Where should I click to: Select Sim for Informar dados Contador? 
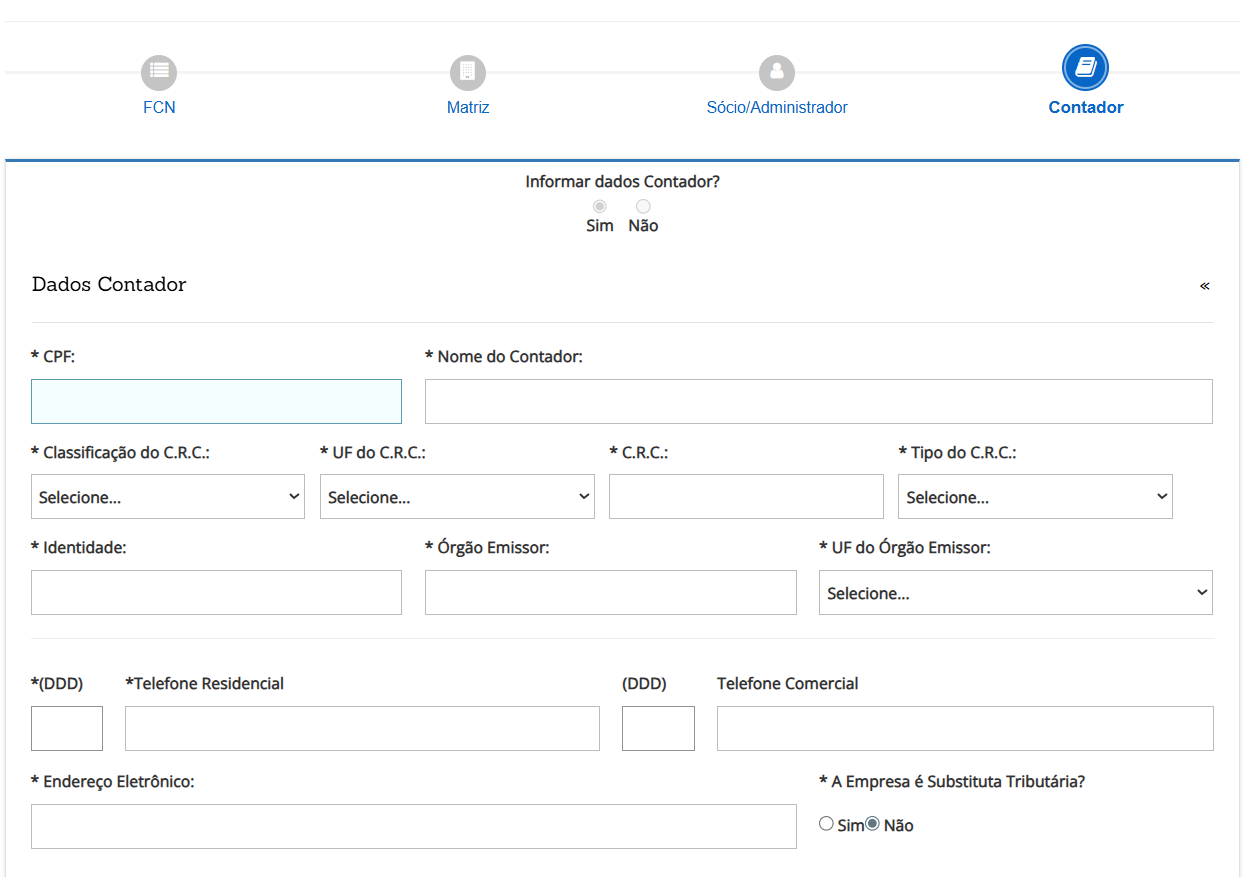coord(600,206)
